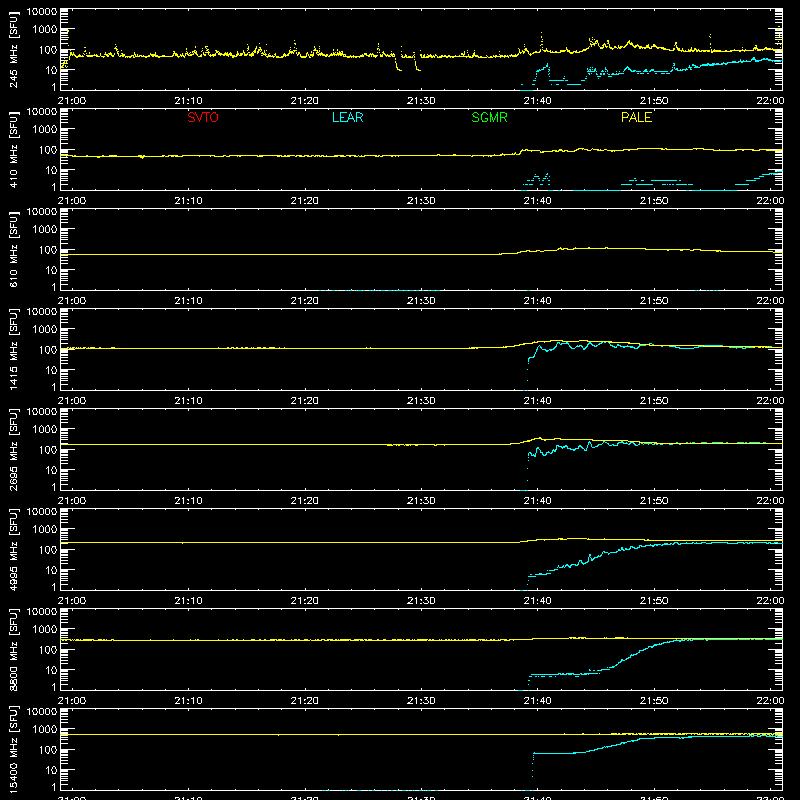Image resolution: width=800 pixels, height=800 pixels.
Task: Click the green SGMR station label
Action: 489,117
